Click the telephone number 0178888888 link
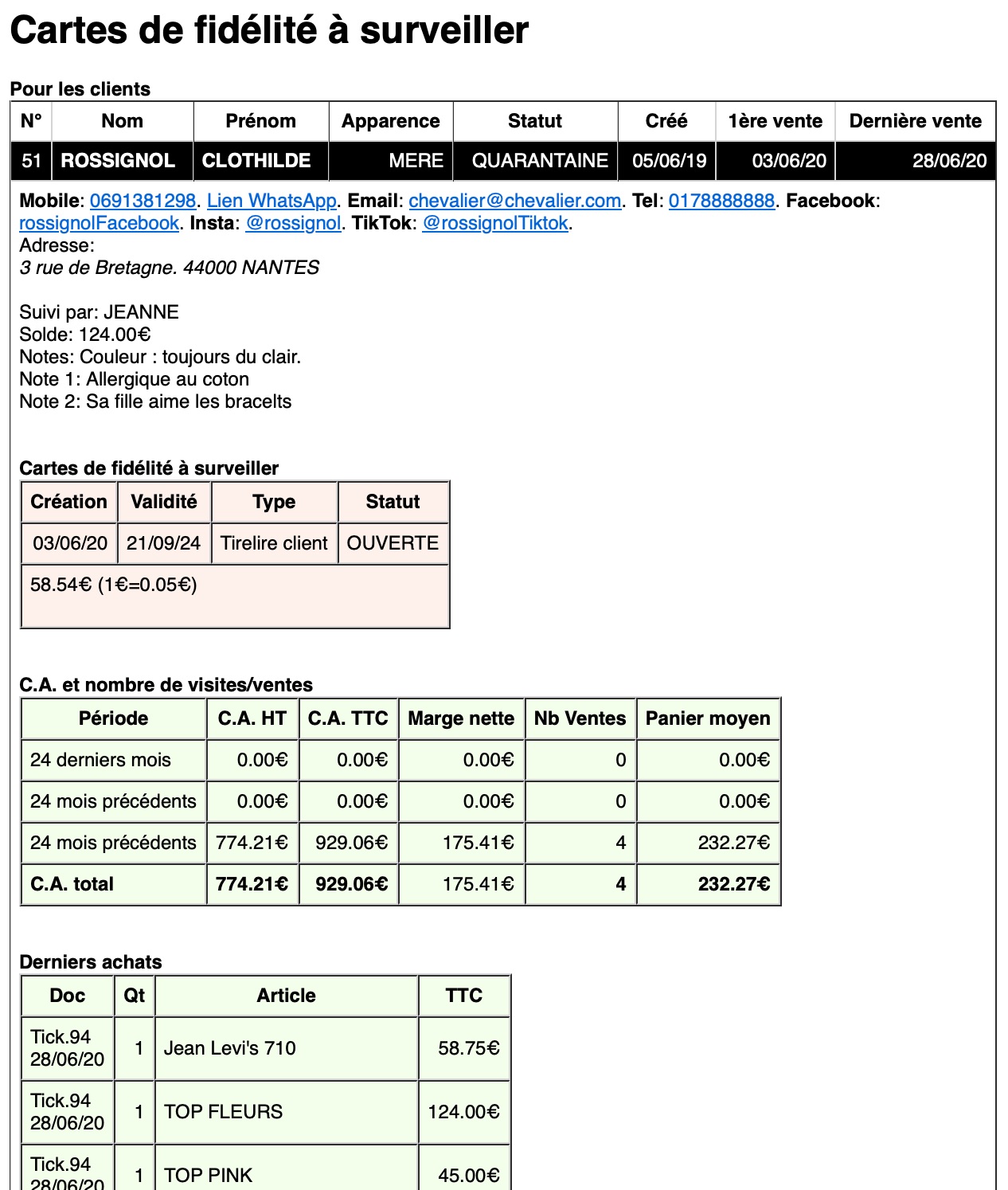Viewport: 1008px width, 1190px height. pos(721,201)
